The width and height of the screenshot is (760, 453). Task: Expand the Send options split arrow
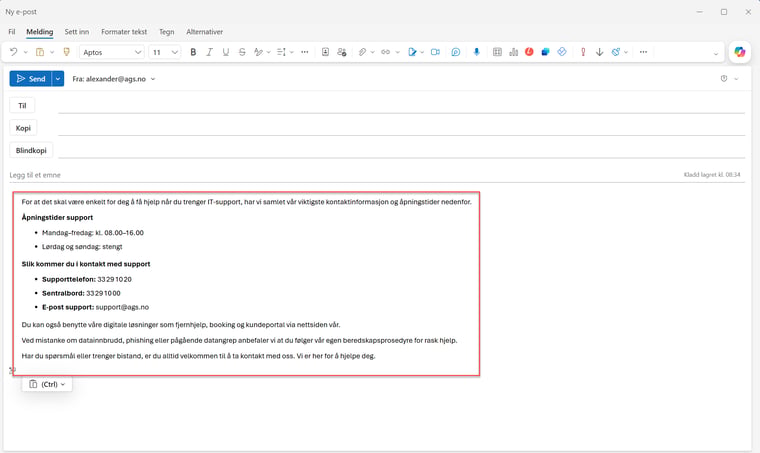58,78
